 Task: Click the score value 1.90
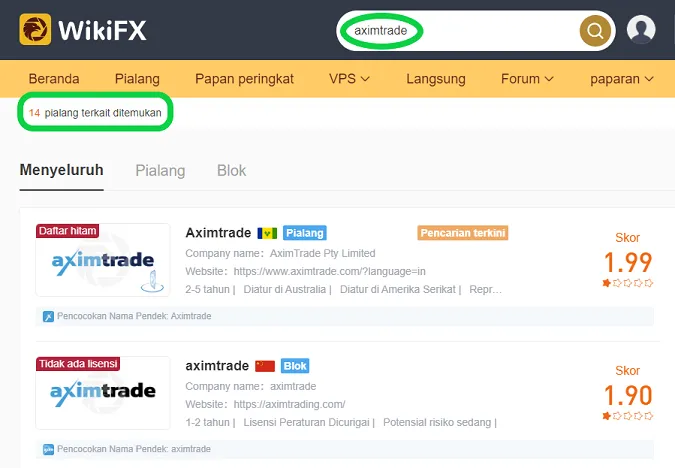coord(628,395)
